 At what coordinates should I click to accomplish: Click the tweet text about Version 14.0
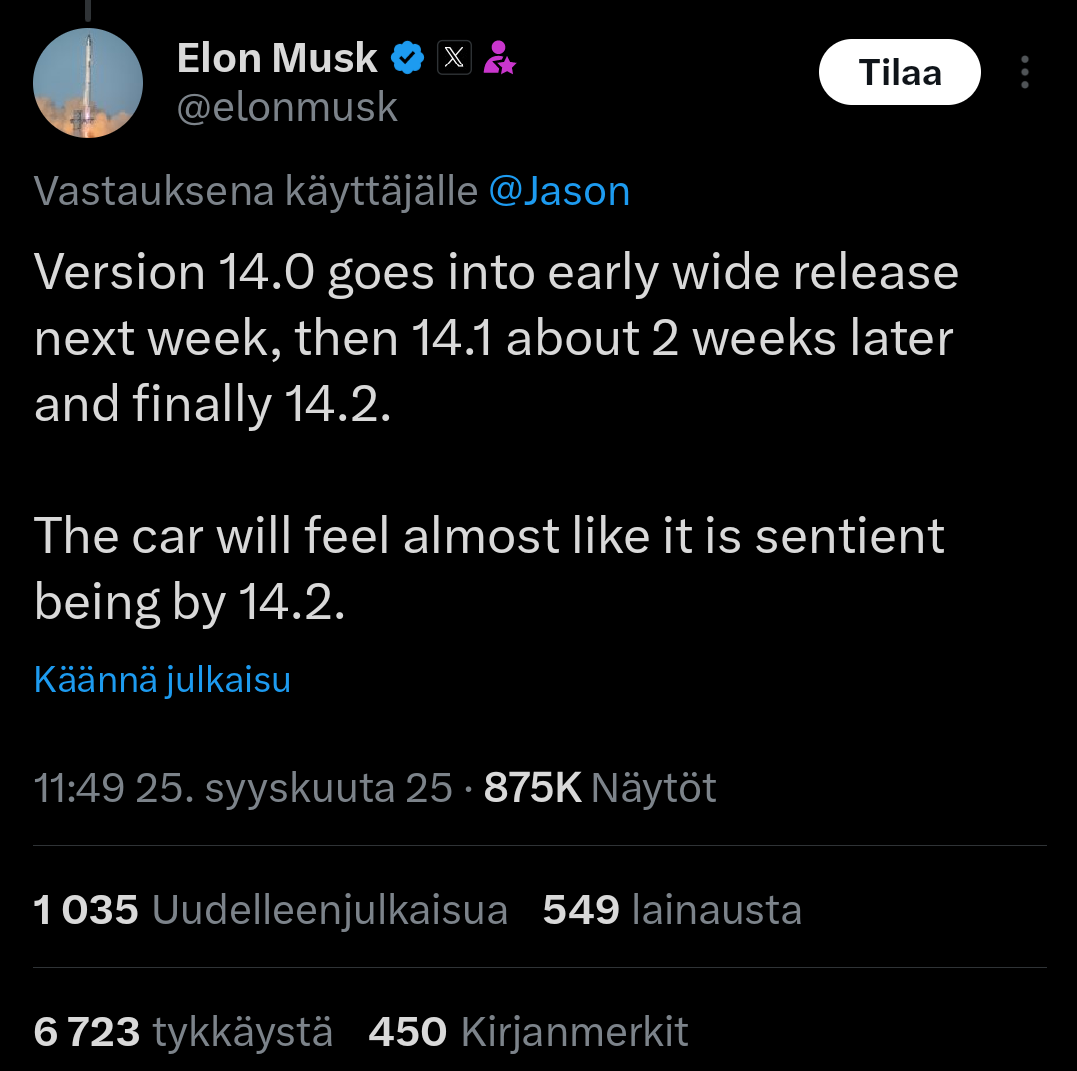pos(495,338)
